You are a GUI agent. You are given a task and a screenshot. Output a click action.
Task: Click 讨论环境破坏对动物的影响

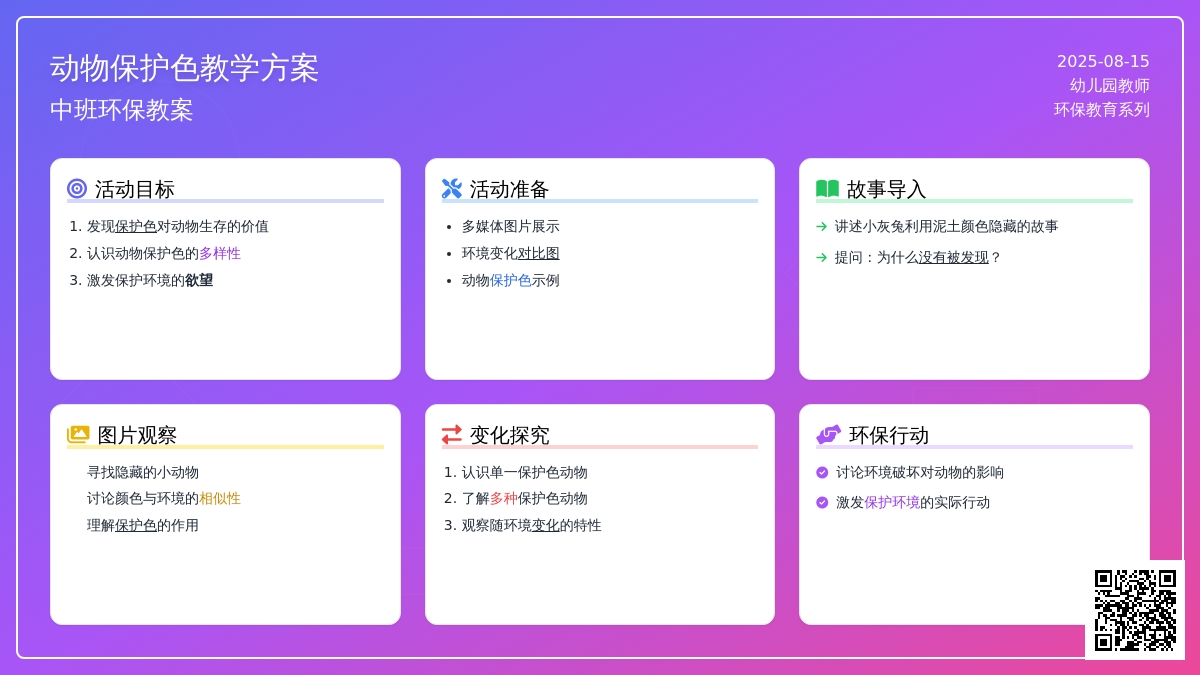920,472
